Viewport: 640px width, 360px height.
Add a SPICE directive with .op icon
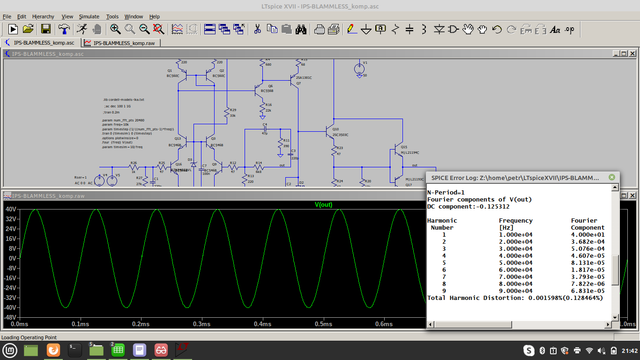570,29
